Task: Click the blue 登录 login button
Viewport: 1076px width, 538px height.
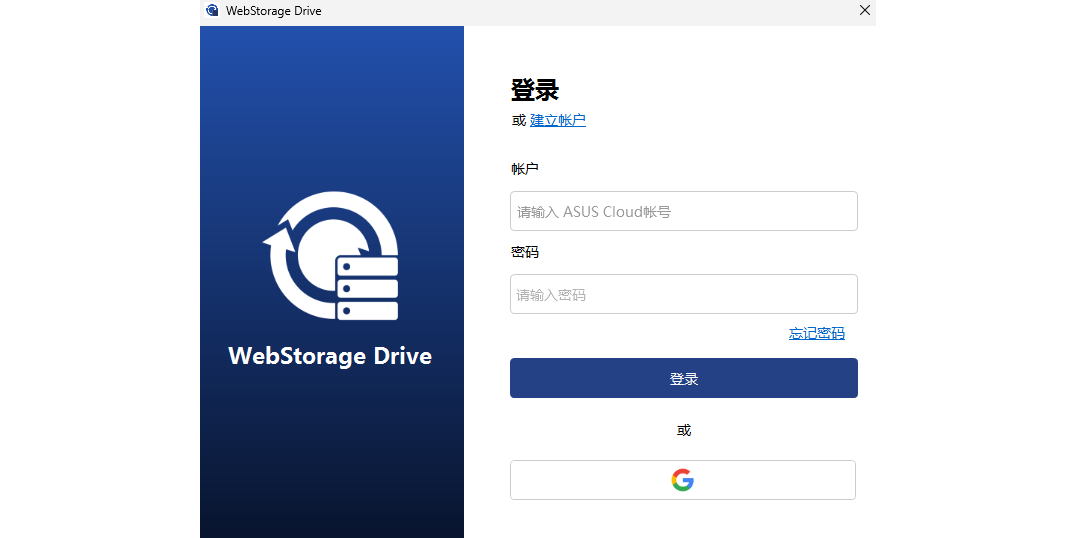Action: [x=683, y=378]
